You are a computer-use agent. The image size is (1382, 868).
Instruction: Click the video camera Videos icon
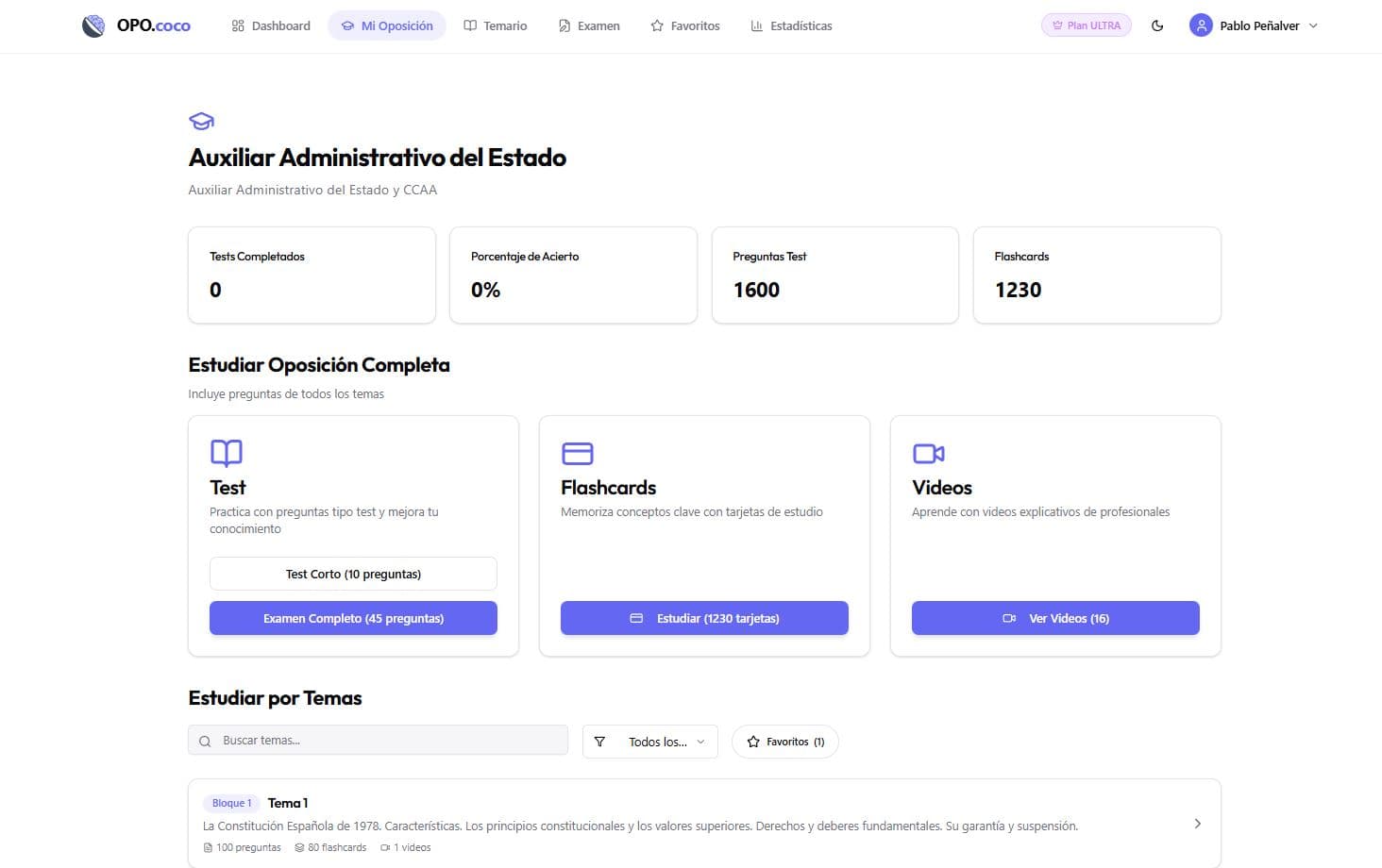[928, 454]
